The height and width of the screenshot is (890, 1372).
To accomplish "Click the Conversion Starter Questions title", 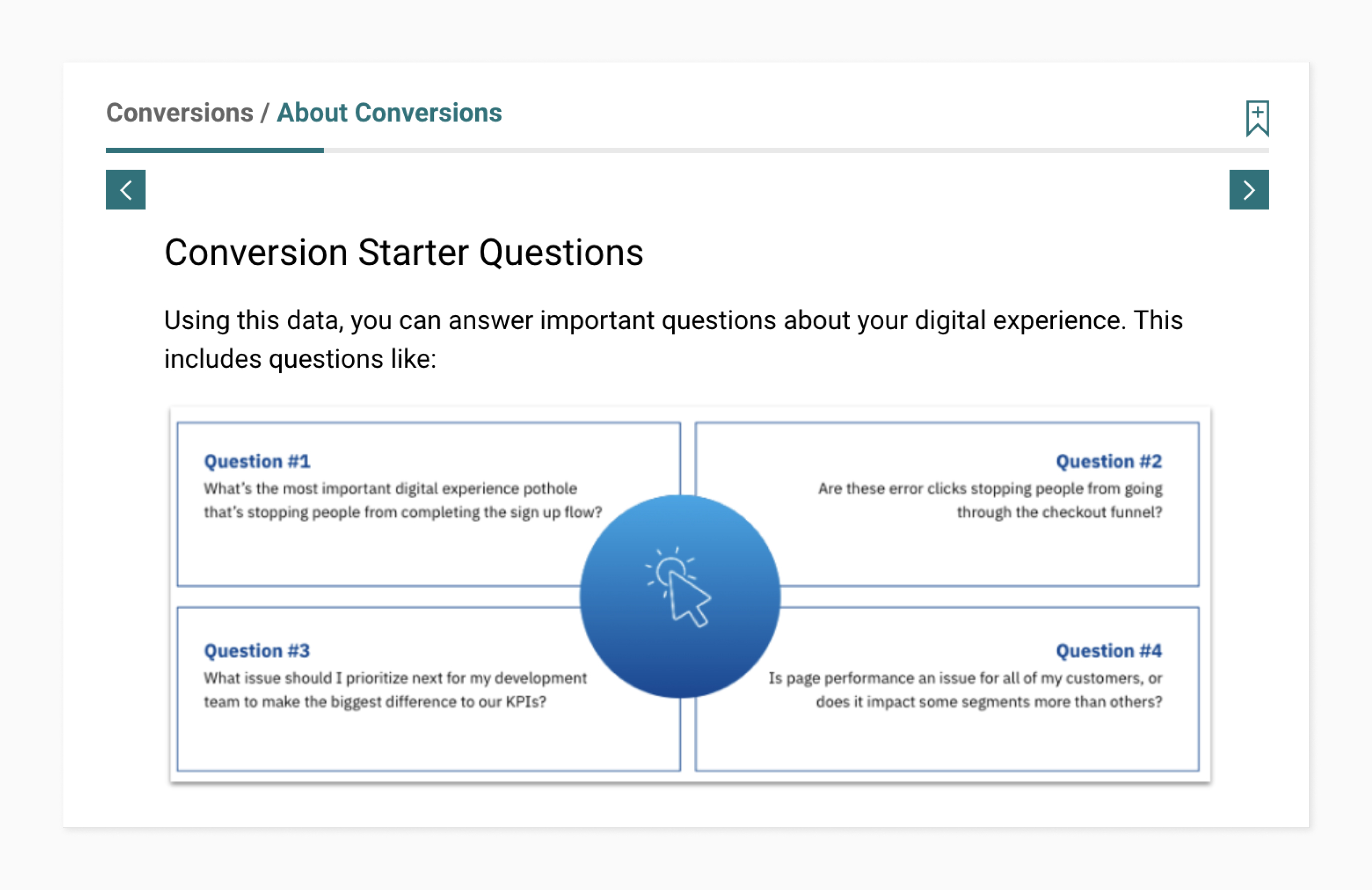I will pos(403,252).
